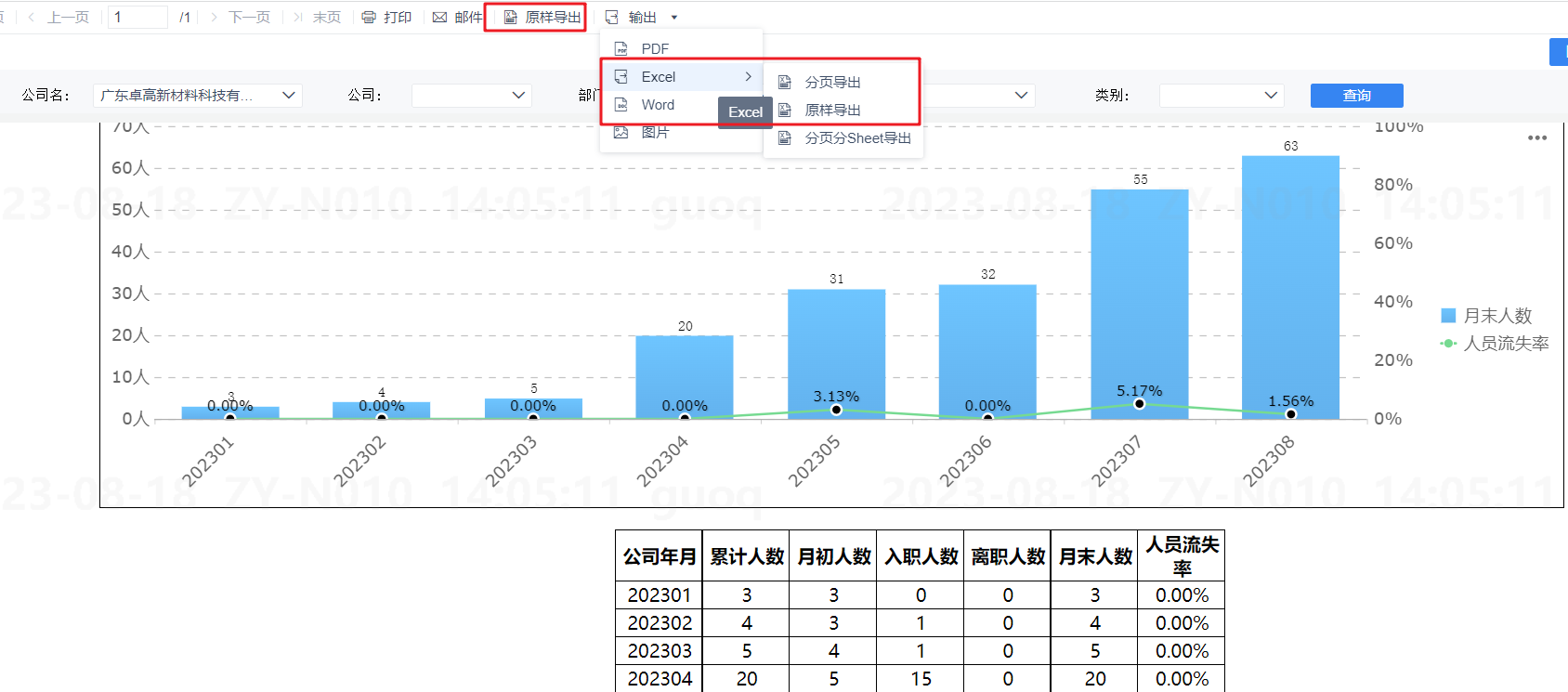Toggle the 人员流失率 series in the chart legend
Viewport: 1568px width, 692px height.
click(1495, 344)
